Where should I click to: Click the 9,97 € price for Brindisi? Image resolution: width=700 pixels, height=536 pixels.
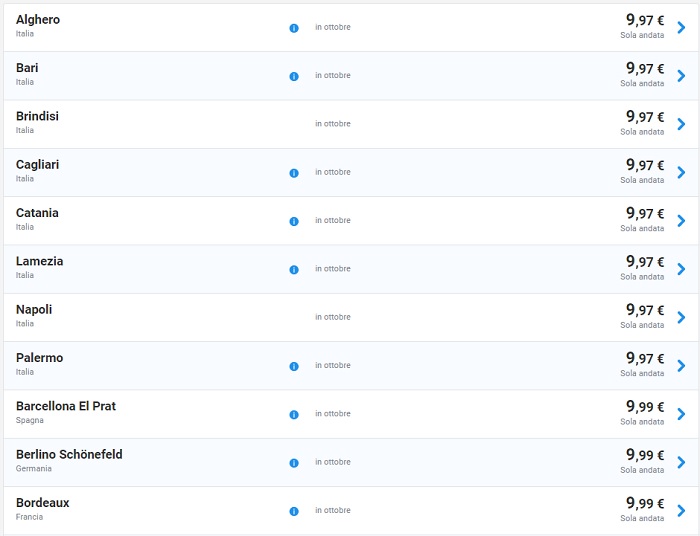(645, 116)
